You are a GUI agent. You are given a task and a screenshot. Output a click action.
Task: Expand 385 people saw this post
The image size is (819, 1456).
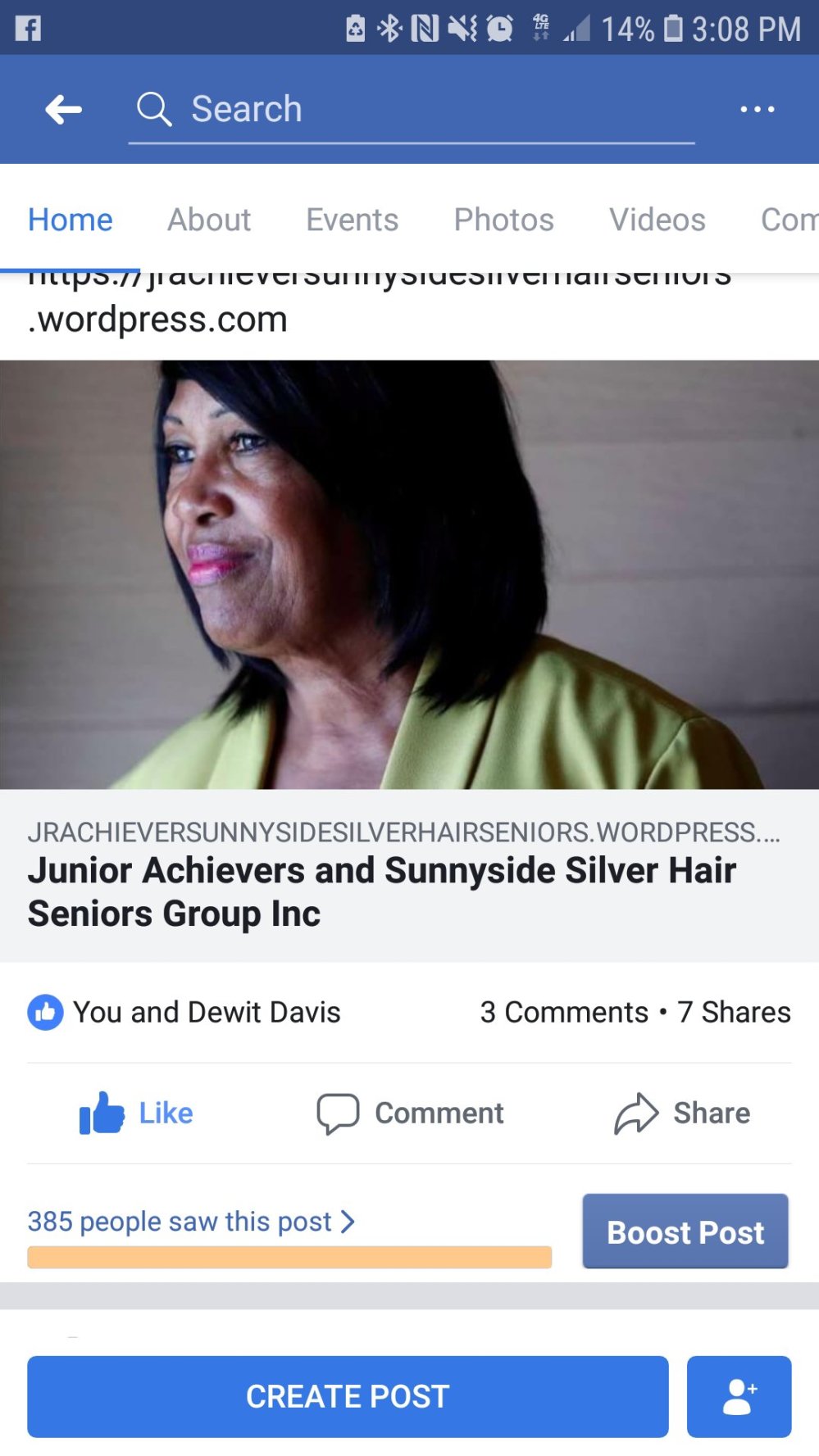(x=191, y=1221)
